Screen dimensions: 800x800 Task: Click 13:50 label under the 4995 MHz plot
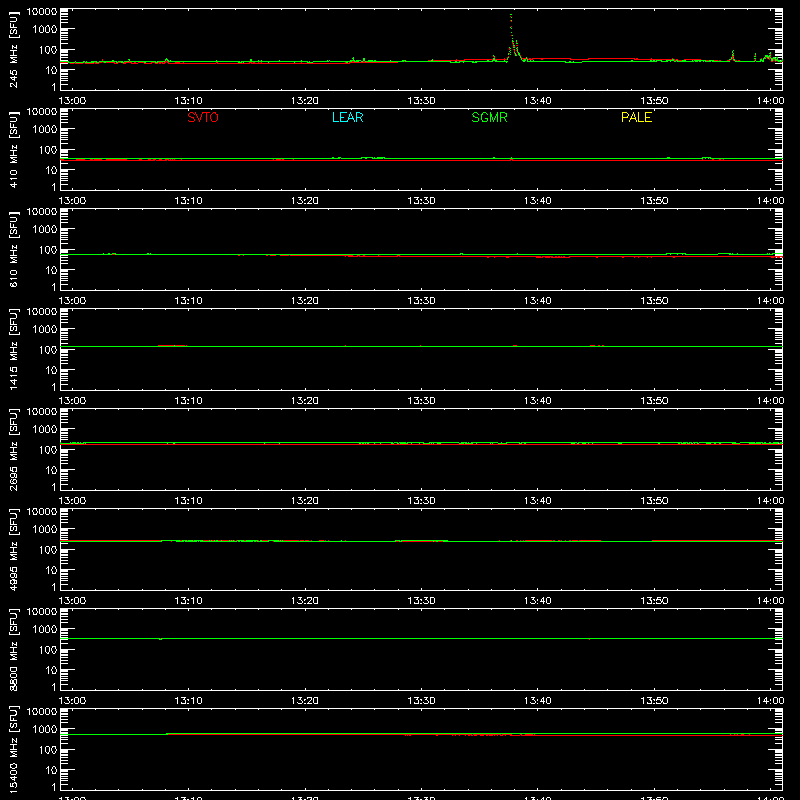654,601
